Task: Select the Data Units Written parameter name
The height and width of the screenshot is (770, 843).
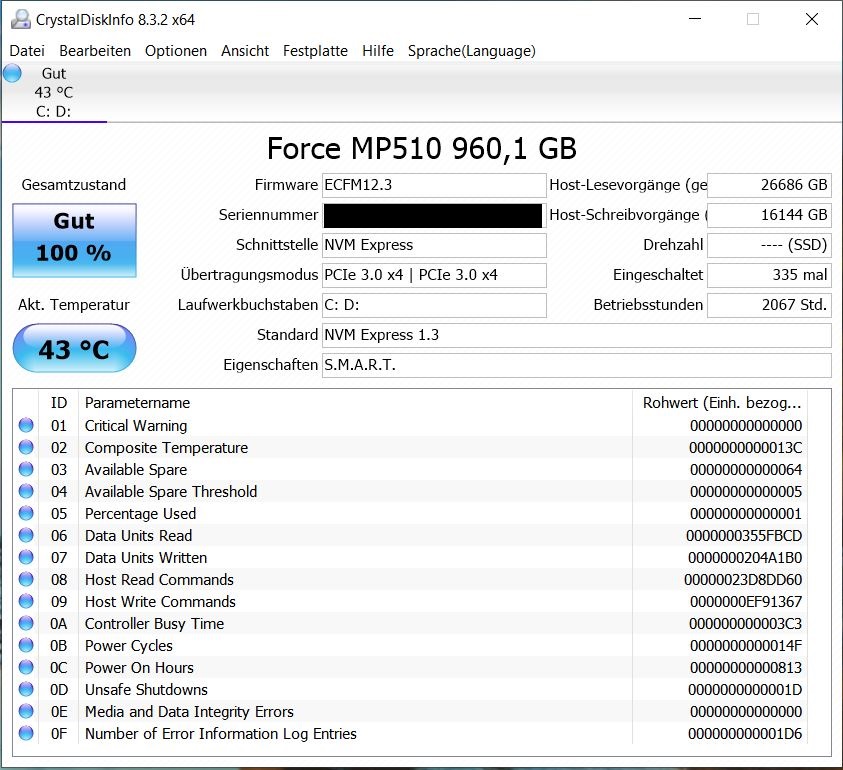Action: click(x=146, y=558)
